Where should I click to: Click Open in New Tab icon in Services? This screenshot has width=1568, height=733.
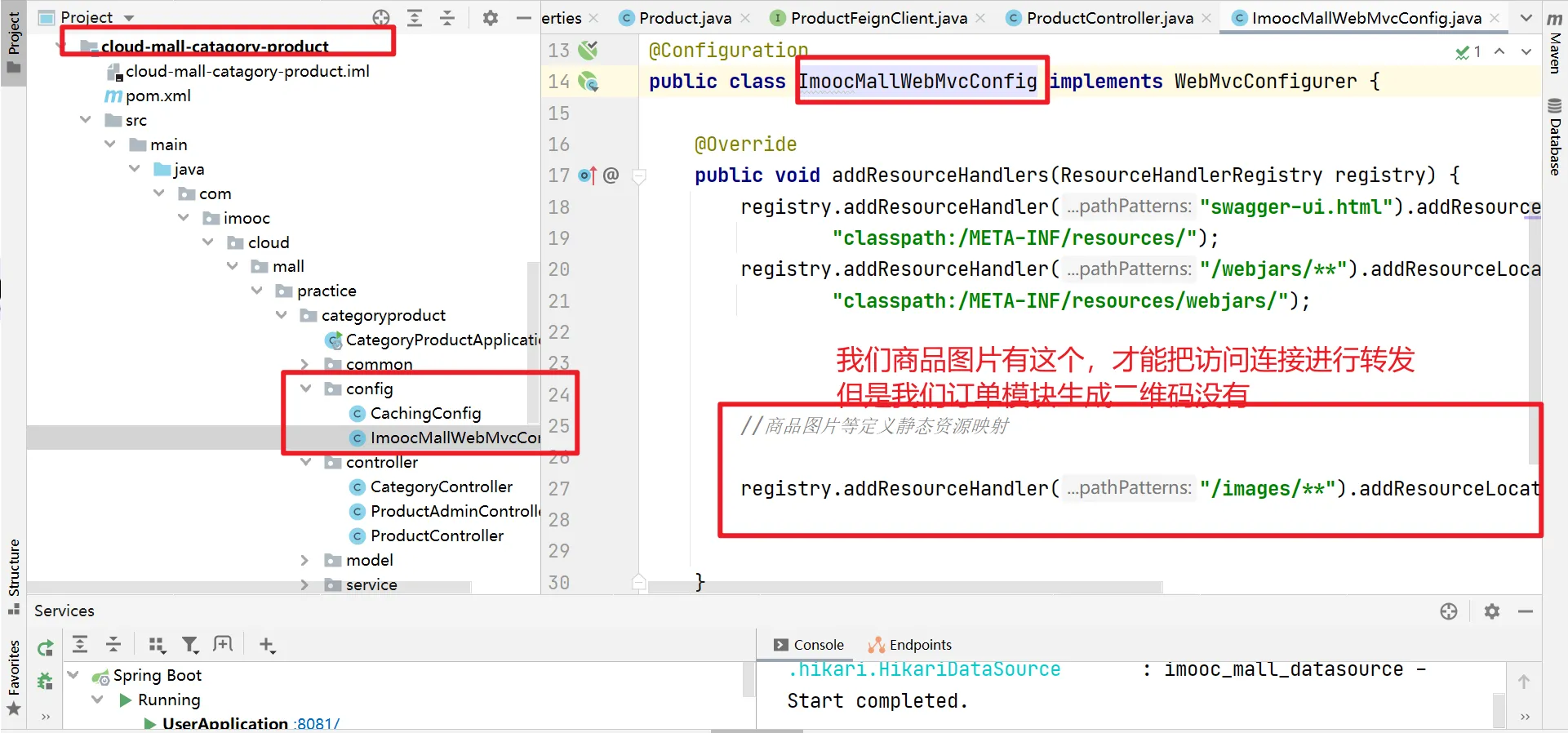coord(223,644)
